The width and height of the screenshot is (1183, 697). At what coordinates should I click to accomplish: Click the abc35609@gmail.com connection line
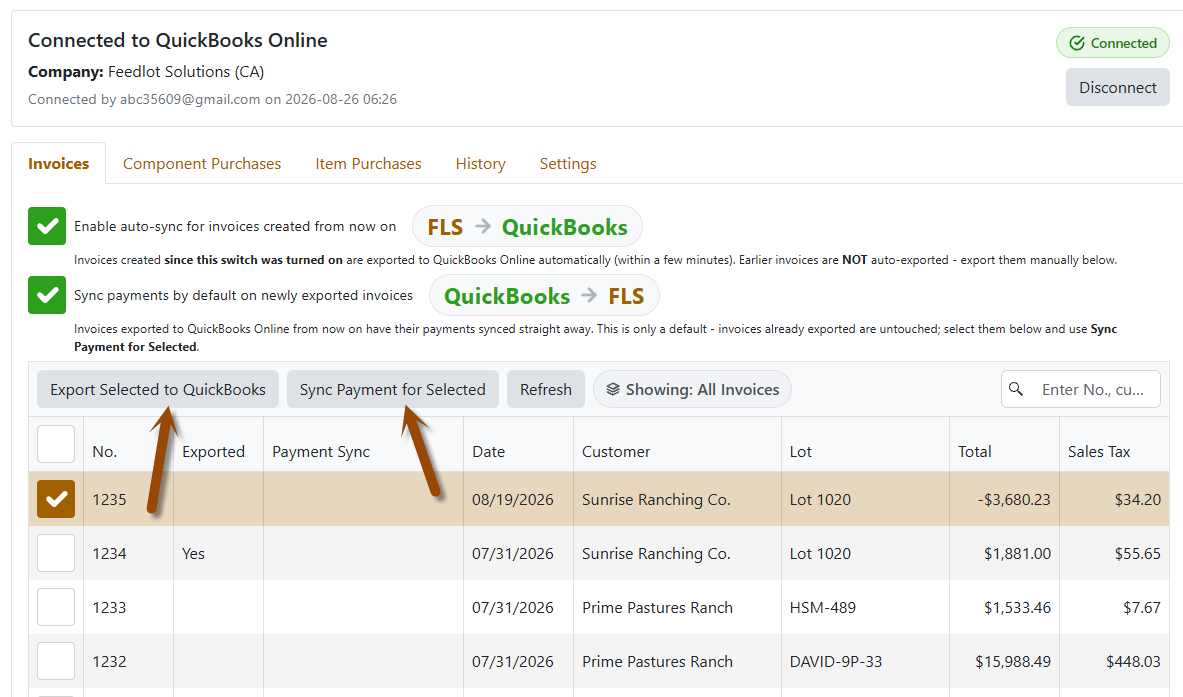(212, 99)
